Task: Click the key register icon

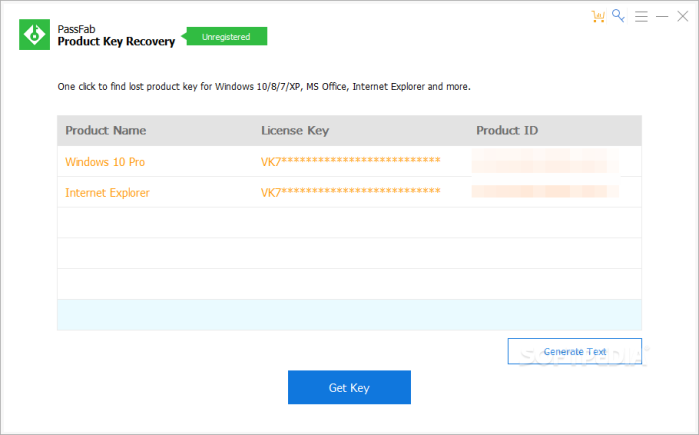Action: click(x=618, y=16)
